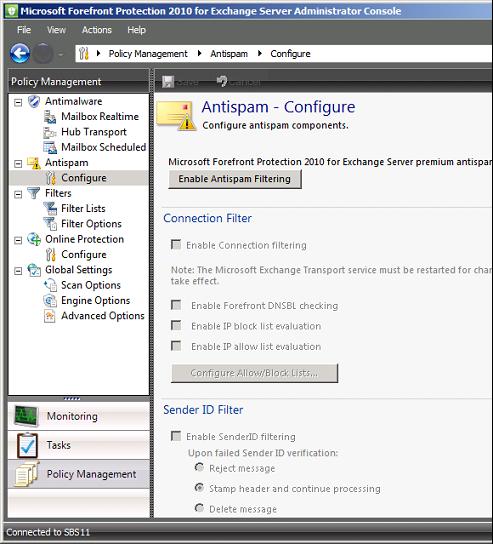The image size is (493, 544).
Task: Click the 'Connection Filter' heading
Action: (x=207, y=218)
